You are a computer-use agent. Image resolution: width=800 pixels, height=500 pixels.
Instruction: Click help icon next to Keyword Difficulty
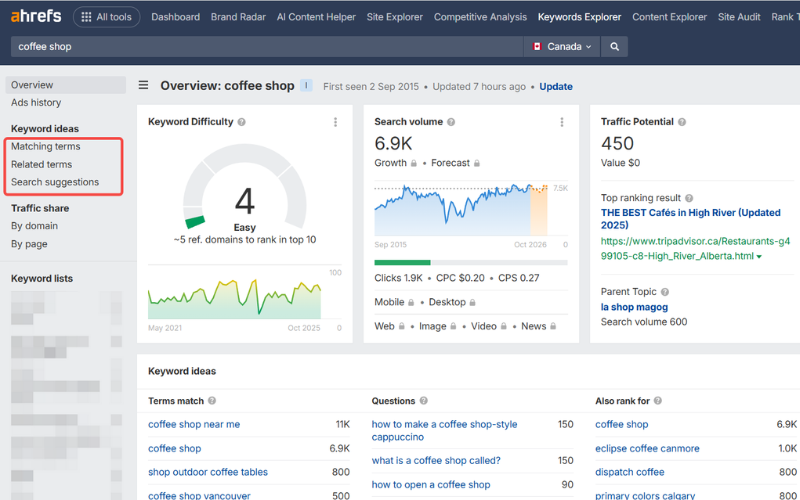click(x=242, y=122)
